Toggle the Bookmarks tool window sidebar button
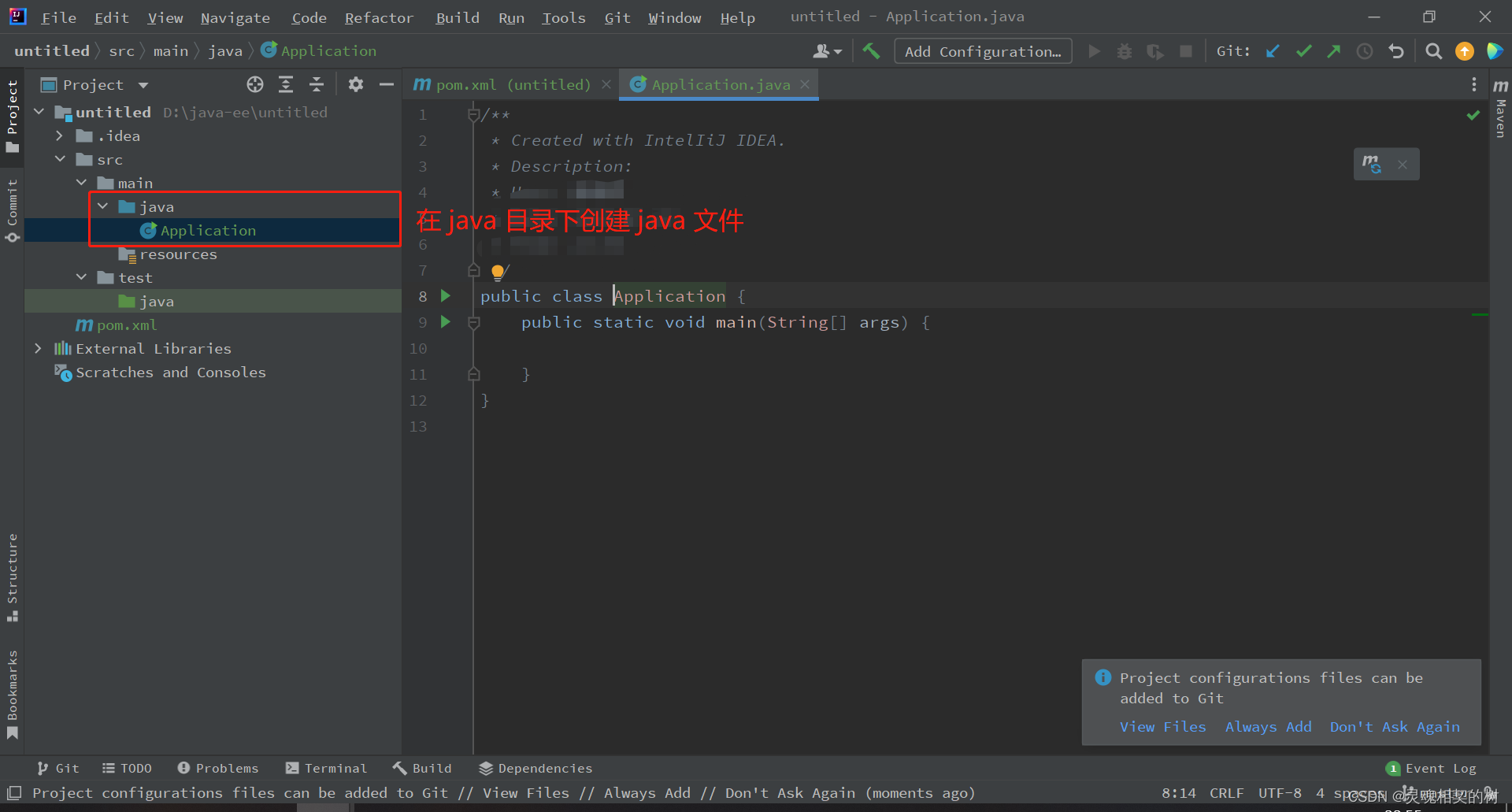Viewport: 1512px width, 812px height. pos(12,695)
